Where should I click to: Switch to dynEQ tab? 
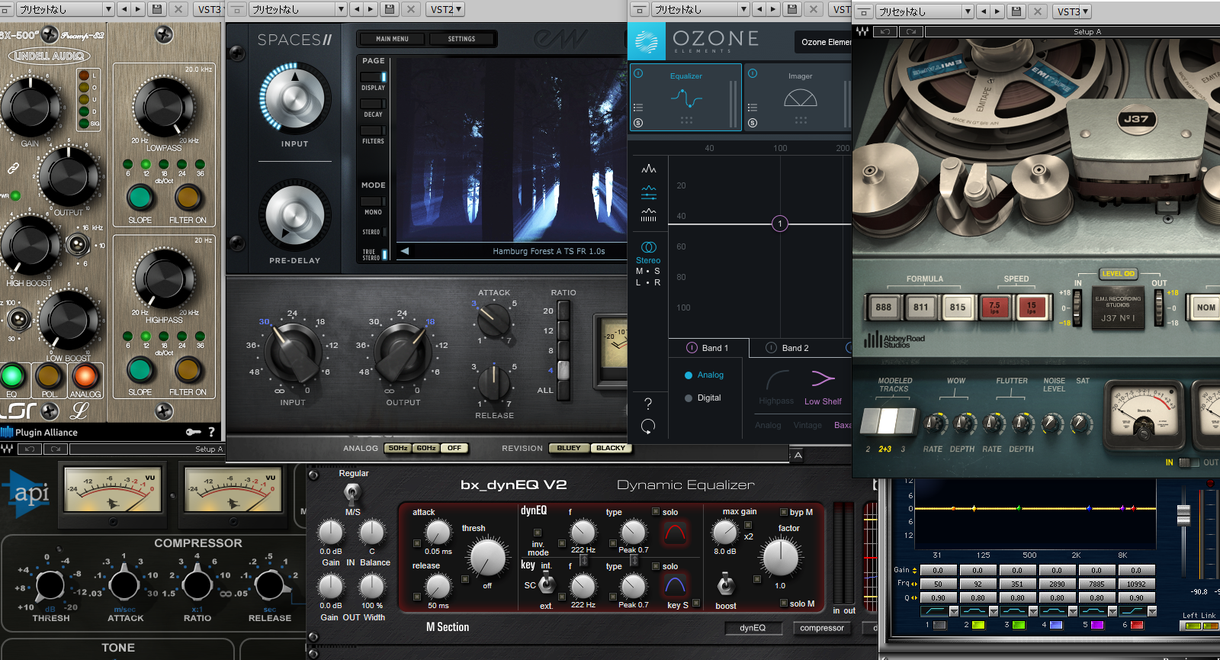(x=753, y=628)
